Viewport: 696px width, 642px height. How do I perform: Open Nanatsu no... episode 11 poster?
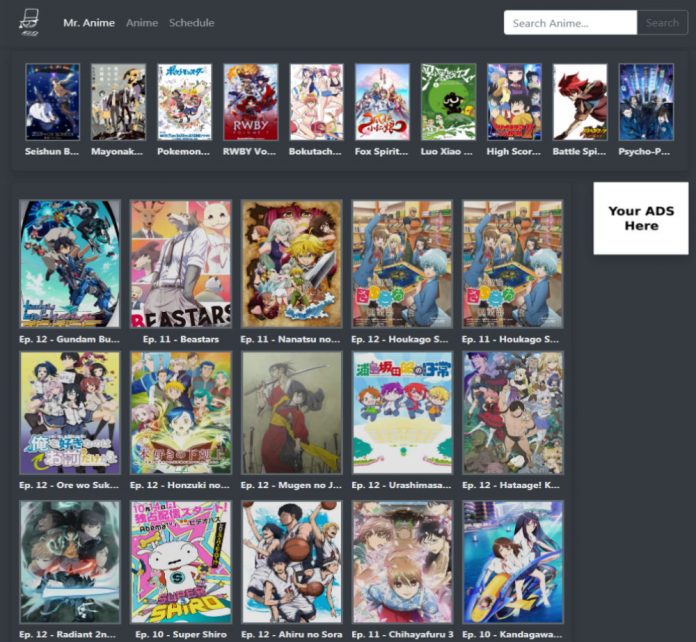[292, 264]
